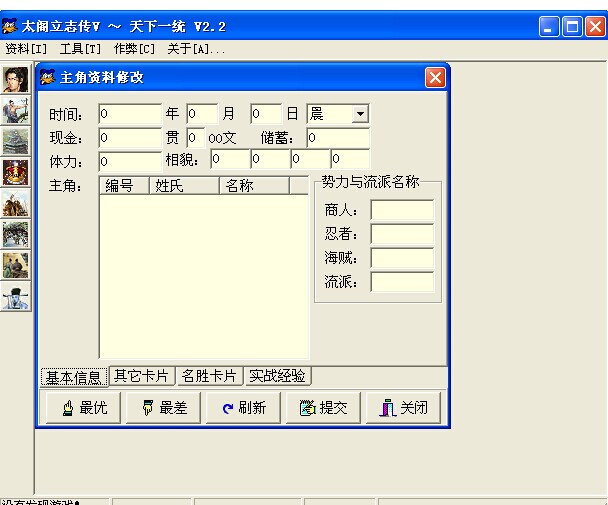Image resolution: width=608 pixels, height=505 pixels.
Task: Select the mounted warrior icon in sidebar
Action: coord(15,203)
